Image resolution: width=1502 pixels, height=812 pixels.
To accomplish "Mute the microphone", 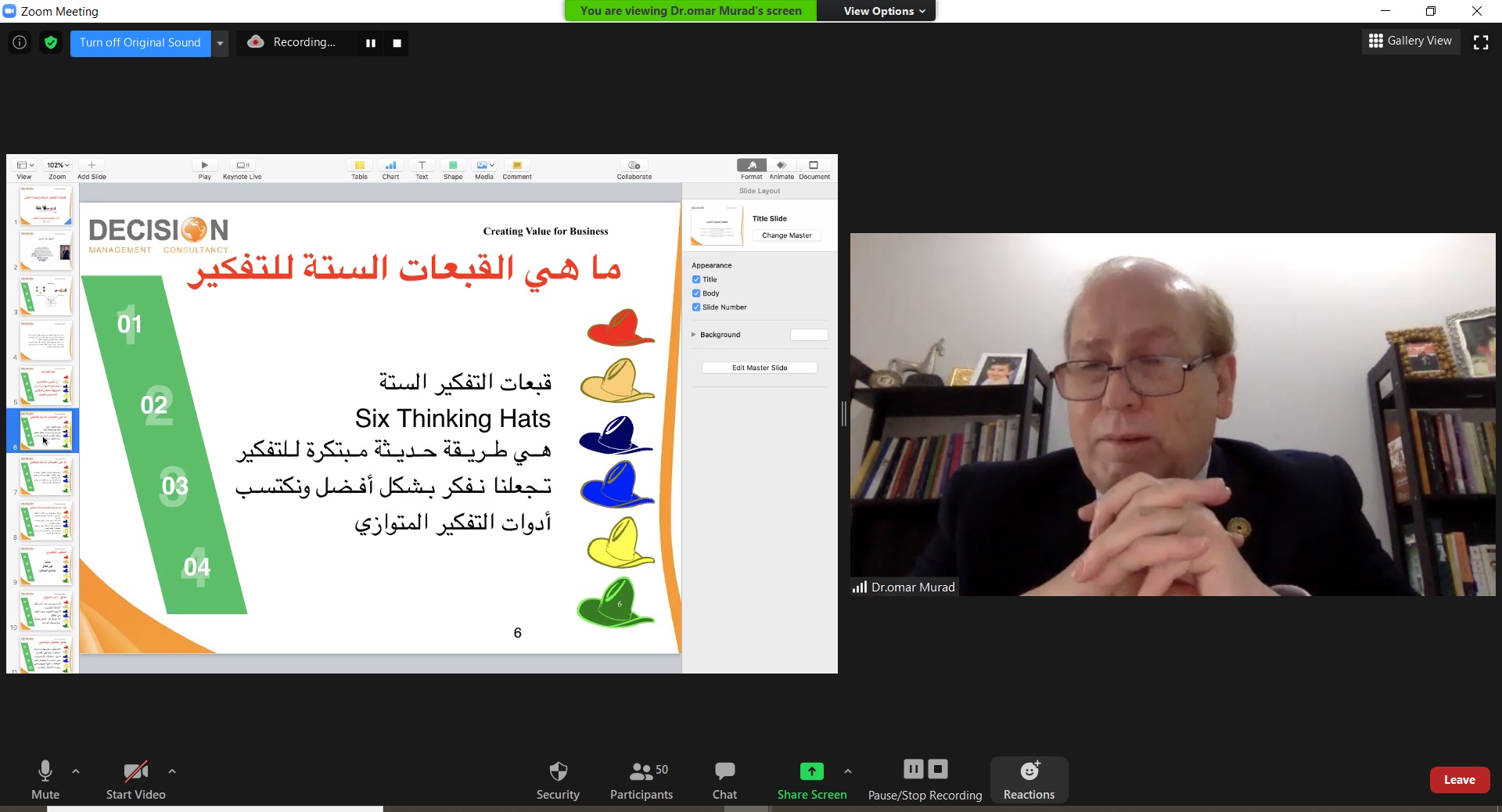I will [x=45, y=780].
